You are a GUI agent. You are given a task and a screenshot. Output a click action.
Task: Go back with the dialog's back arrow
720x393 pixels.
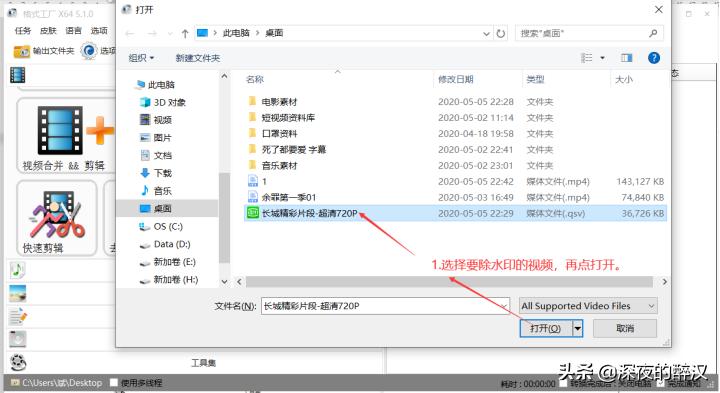coord(130,33)
